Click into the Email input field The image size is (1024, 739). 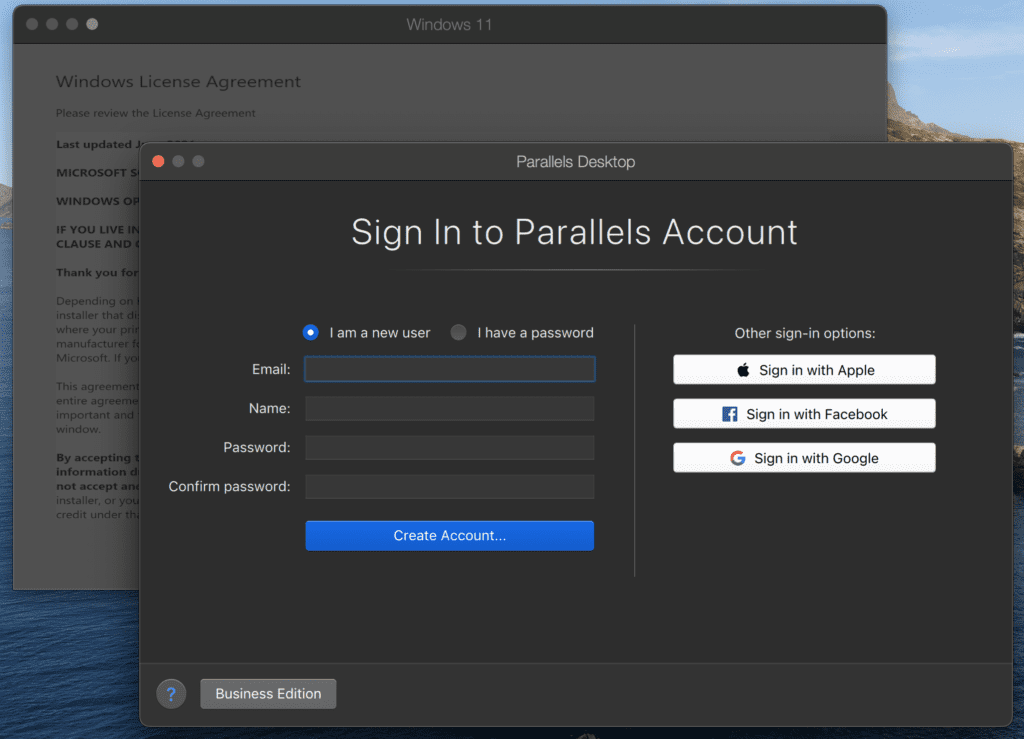(449, 369)
